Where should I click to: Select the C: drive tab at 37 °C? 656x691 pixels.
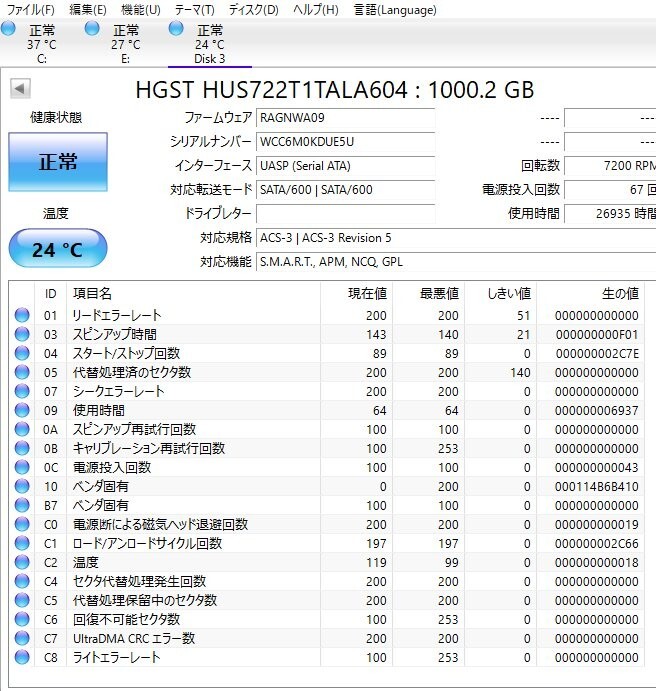(42, 44)
